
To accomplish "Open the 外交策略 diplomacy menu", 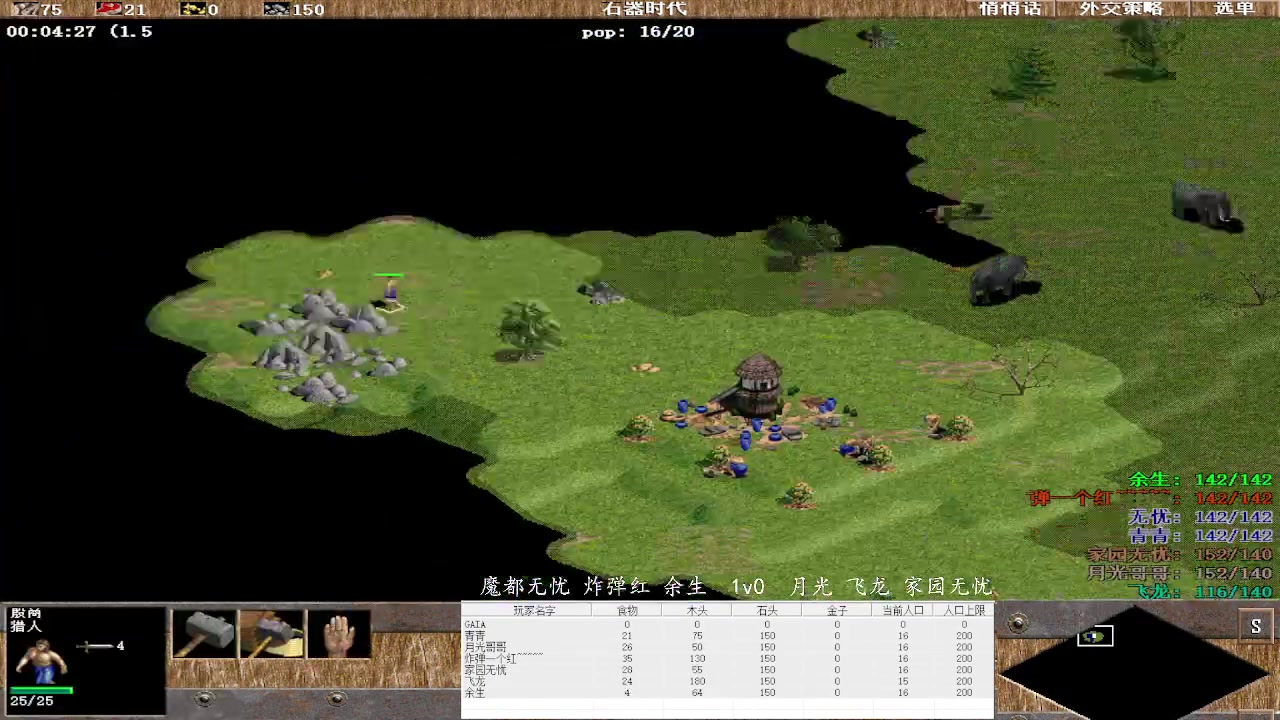I will click(1121, 9).
